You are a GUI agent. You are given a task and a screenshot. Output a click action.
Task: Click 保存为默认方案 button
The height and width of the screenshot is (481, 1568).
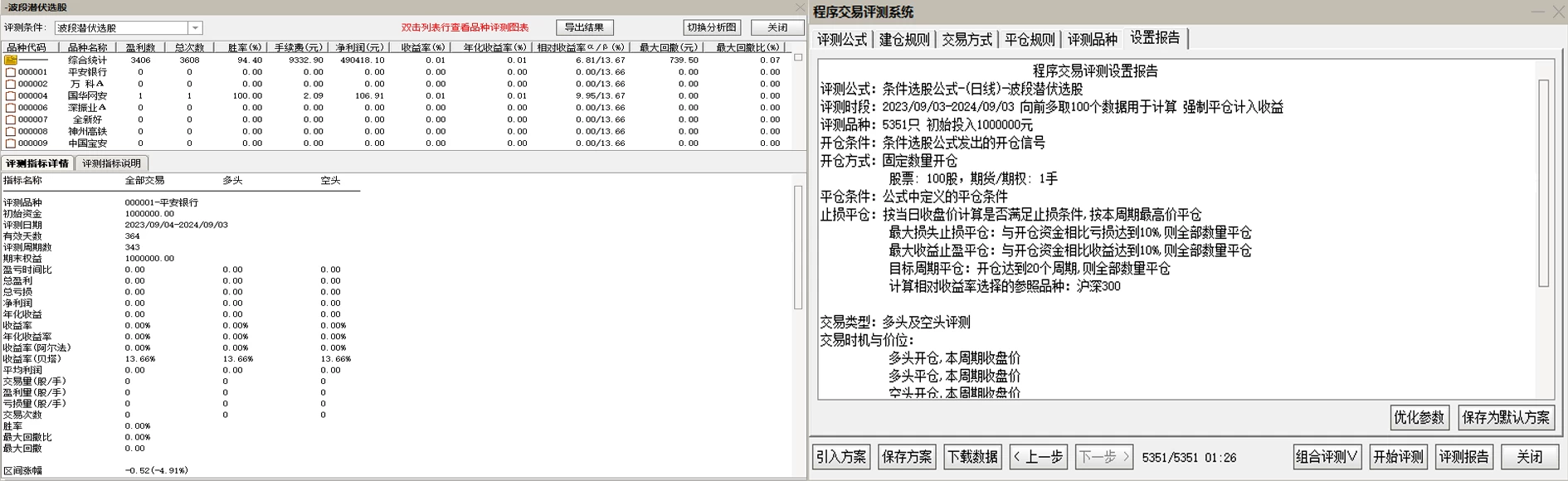point(1506,418)
